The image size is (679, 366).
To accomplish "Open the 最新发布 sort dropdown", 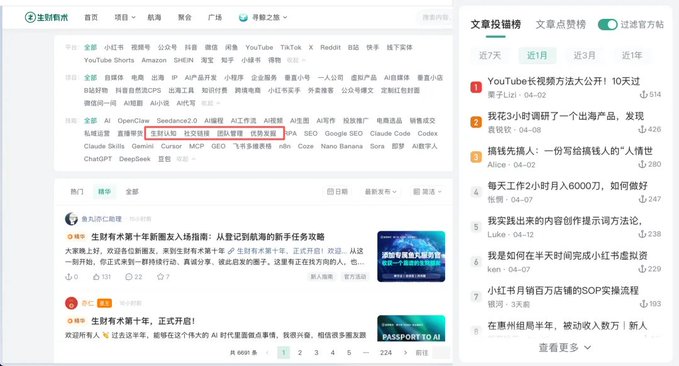I will (381, 191).
